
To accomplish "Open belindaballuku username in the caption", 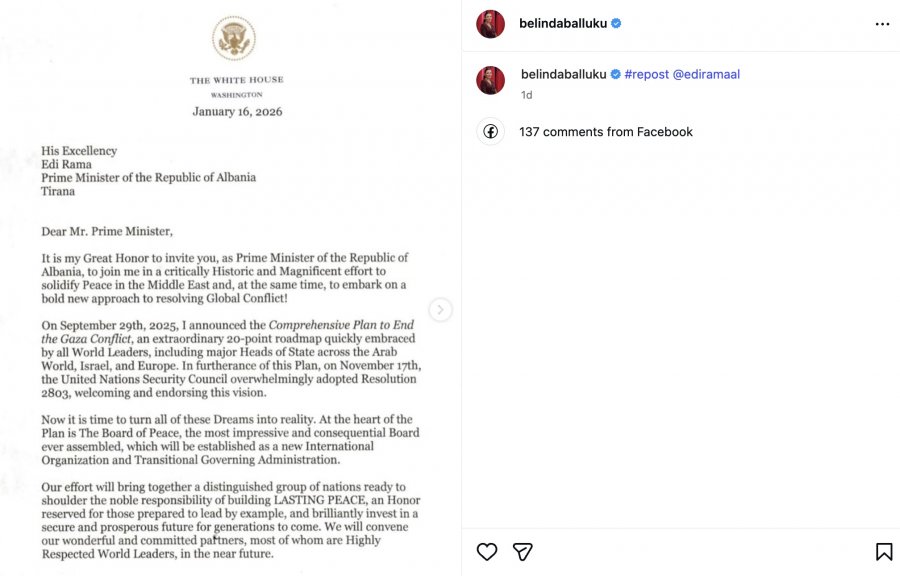I will pos(564,74).
